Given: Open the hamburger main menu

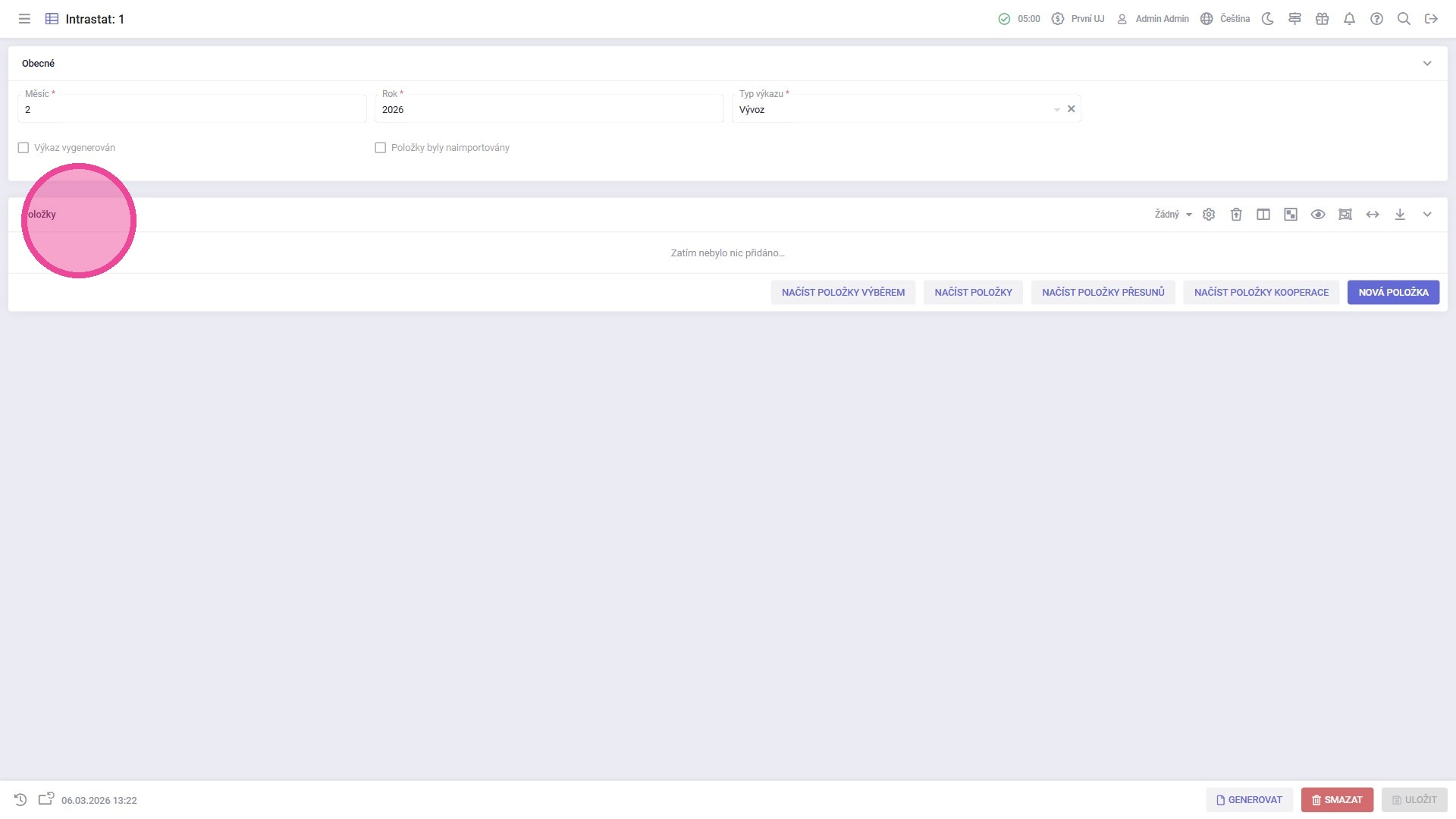Looking at the screenshot, I should (24, 19).
